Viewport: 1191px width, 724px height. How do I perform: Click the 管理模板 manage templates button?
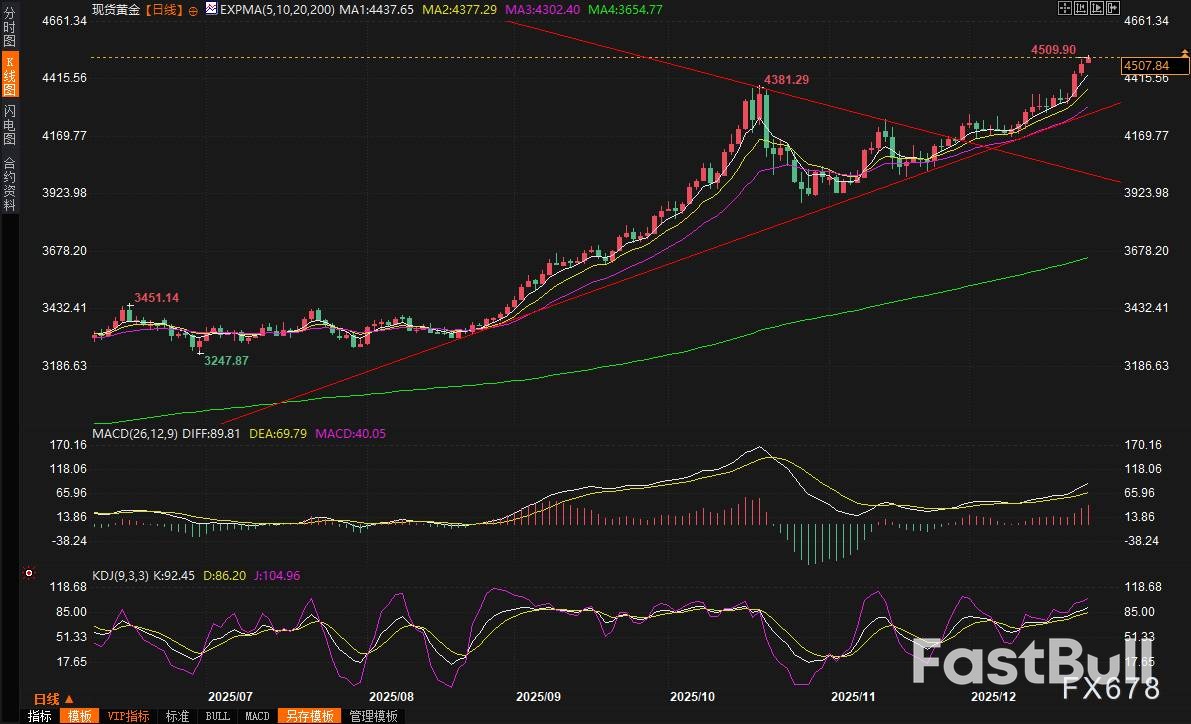[x=373, y=716]
